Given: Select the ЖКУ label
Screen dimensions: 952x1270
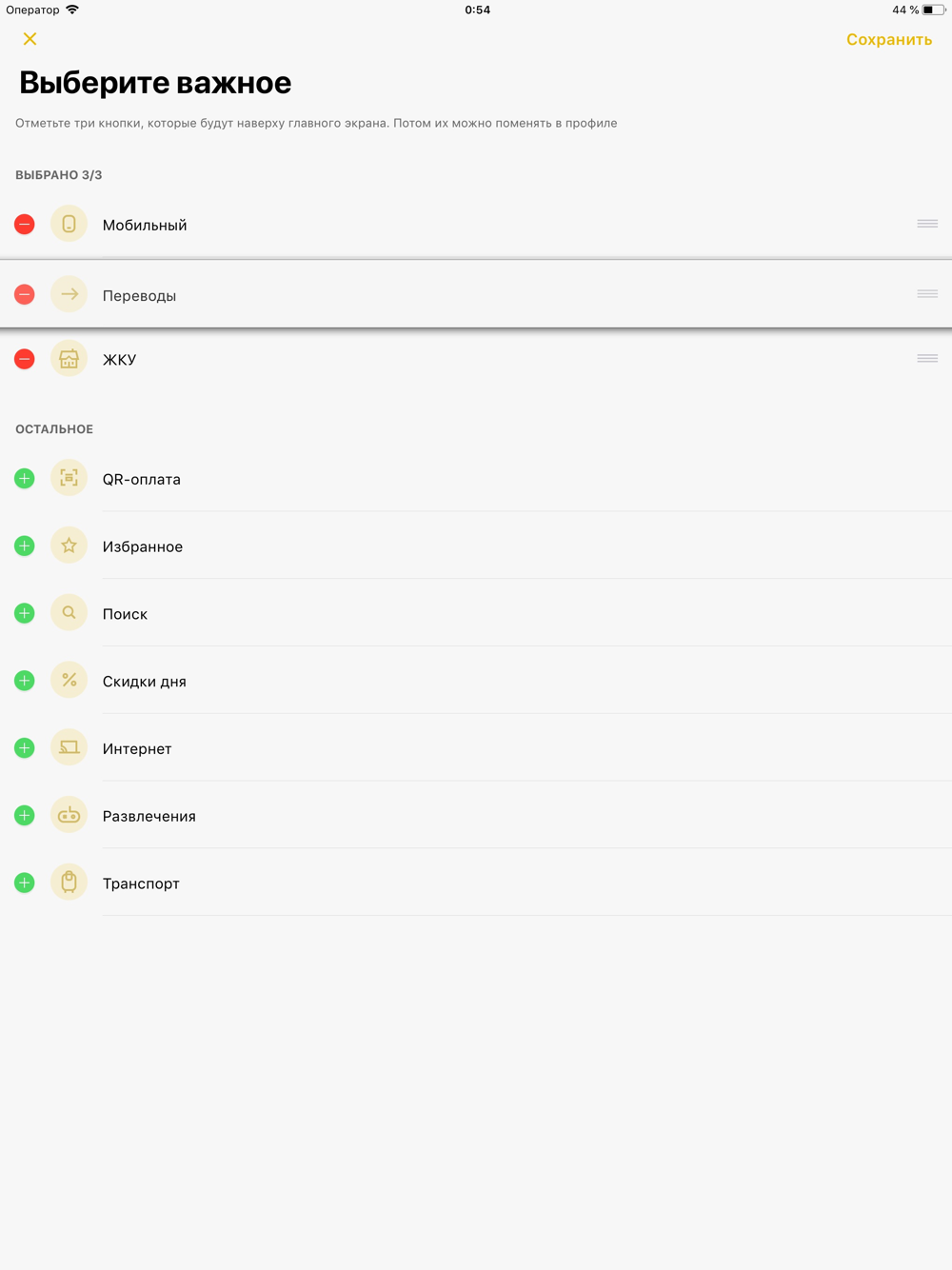Looking at the screenshot, I should pos(119,360).
